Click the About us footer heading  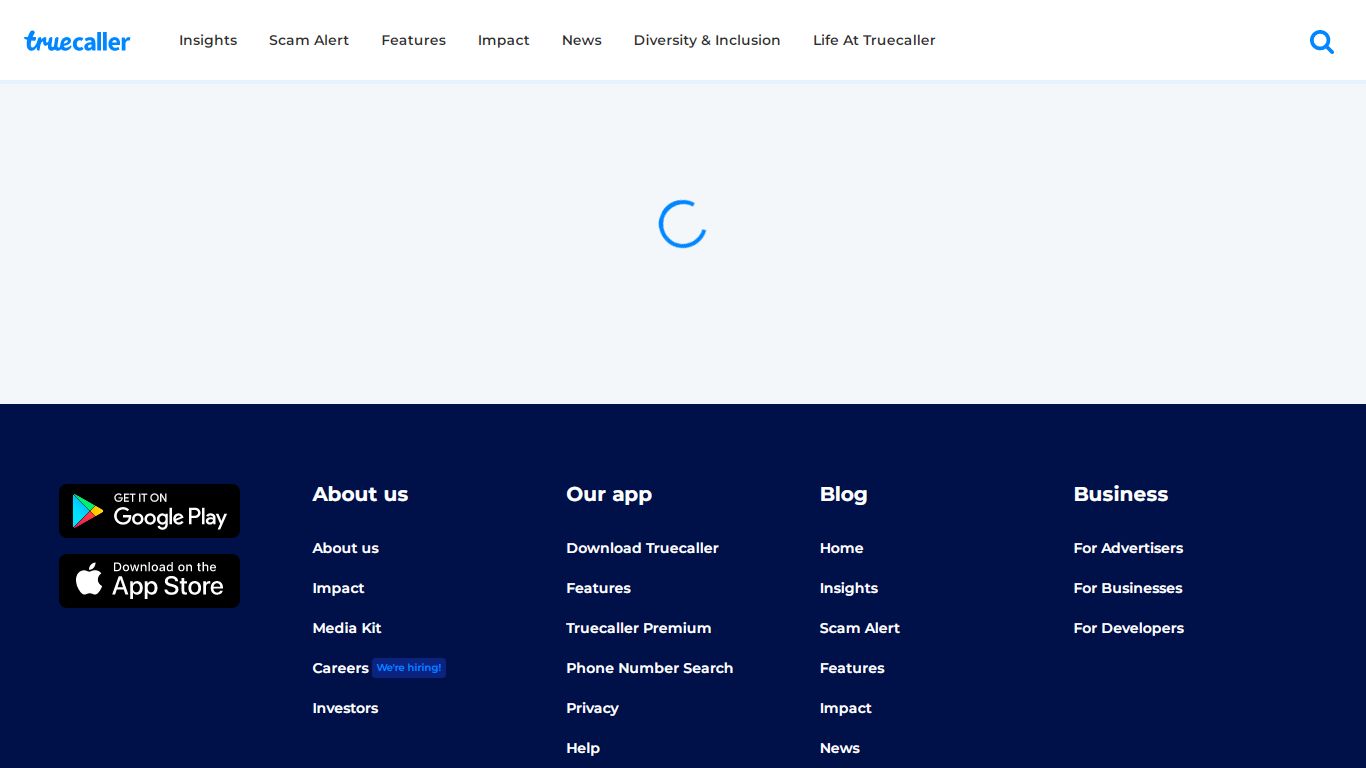click(360, 494)
